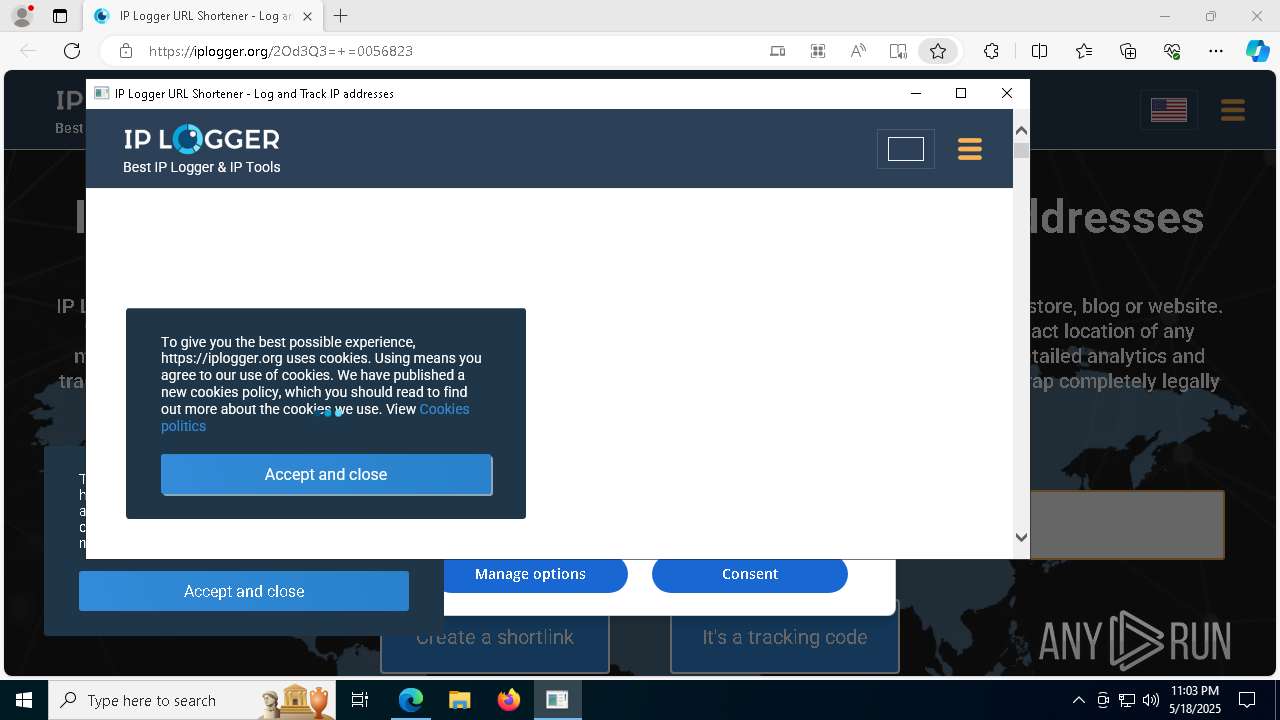Open Browser essentials heart icon
1280x720 pixels.
[1172, 51]
